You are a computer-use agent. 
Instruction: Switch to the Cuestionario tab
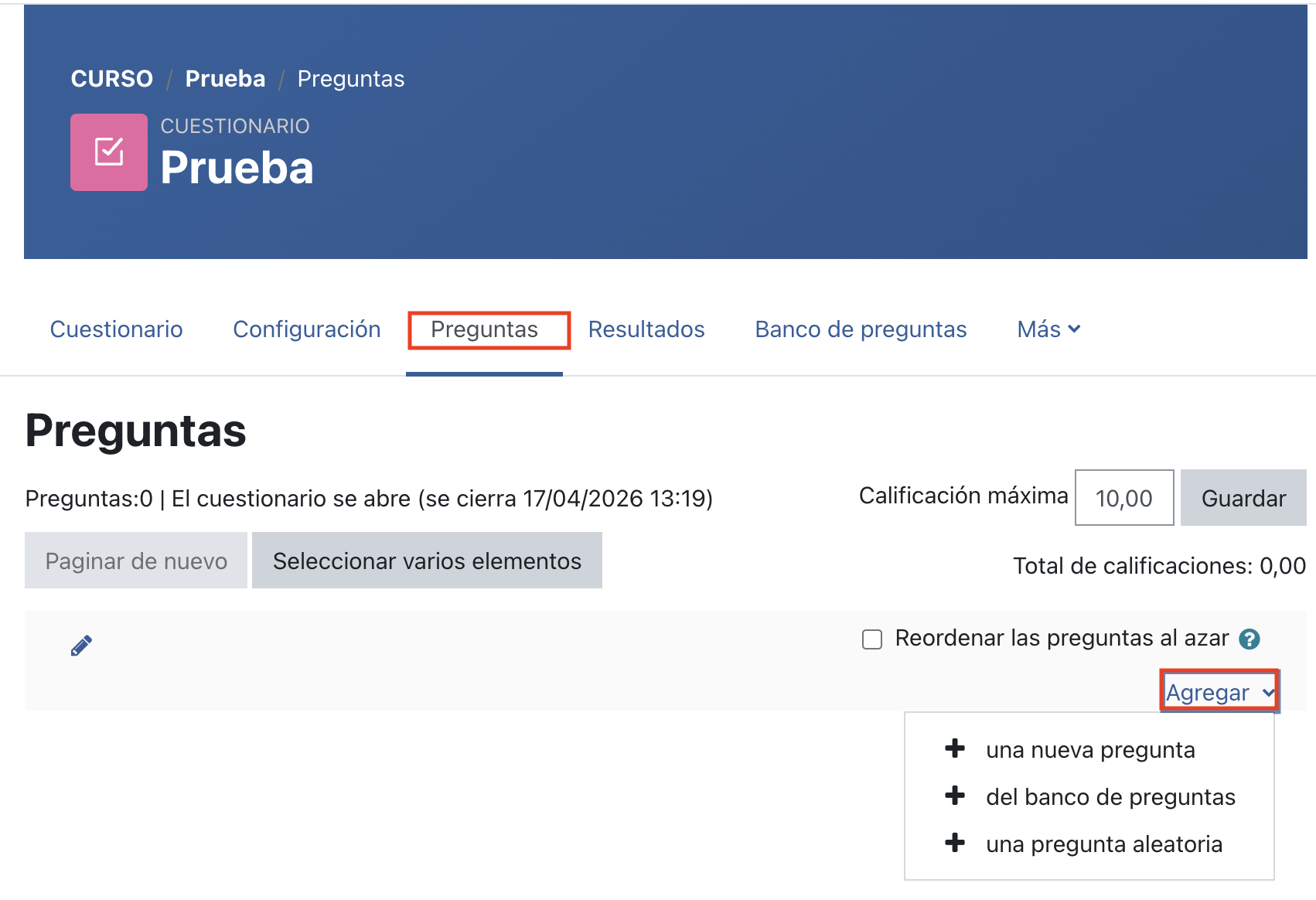[117, 329]
